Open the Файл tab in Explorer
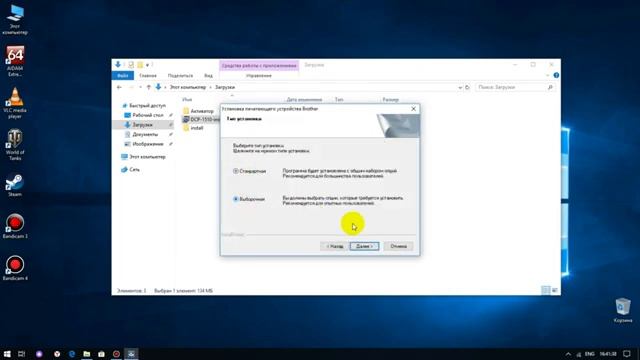Image resolution: width=640 pixels, height=360 pixels. tap(122, 76)
